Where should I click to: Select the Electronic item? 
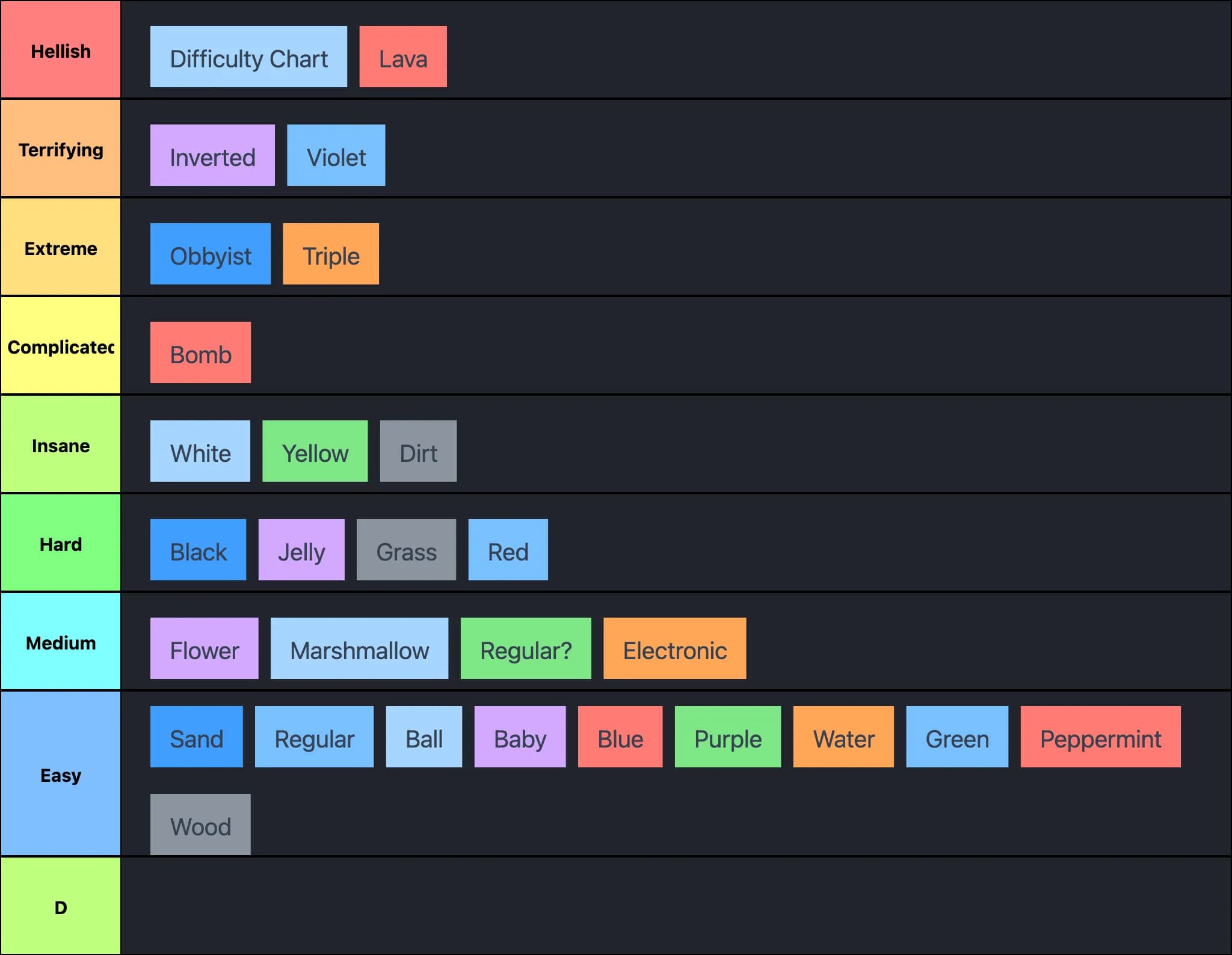(675, 648)
